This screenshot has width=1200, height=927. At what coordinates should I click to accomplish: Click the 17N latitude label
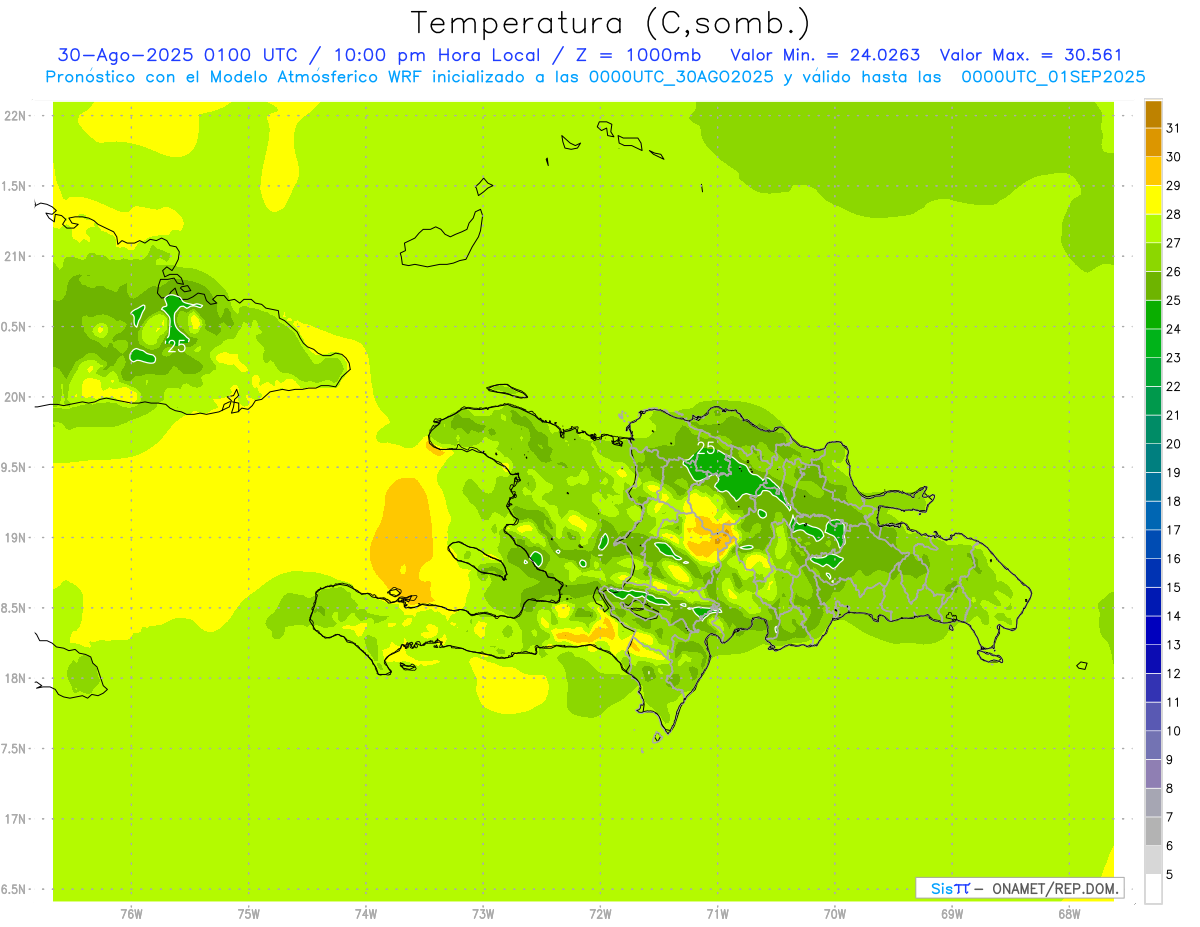click(x=15, y=819)
